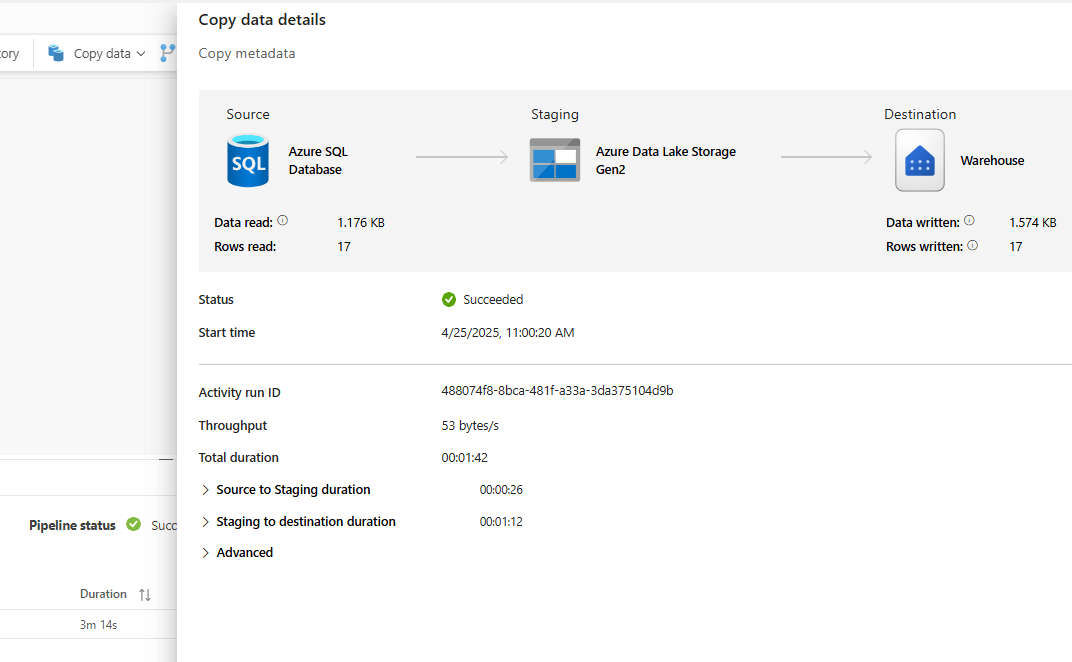Expand the Advanced section

[x=206, y=553]
